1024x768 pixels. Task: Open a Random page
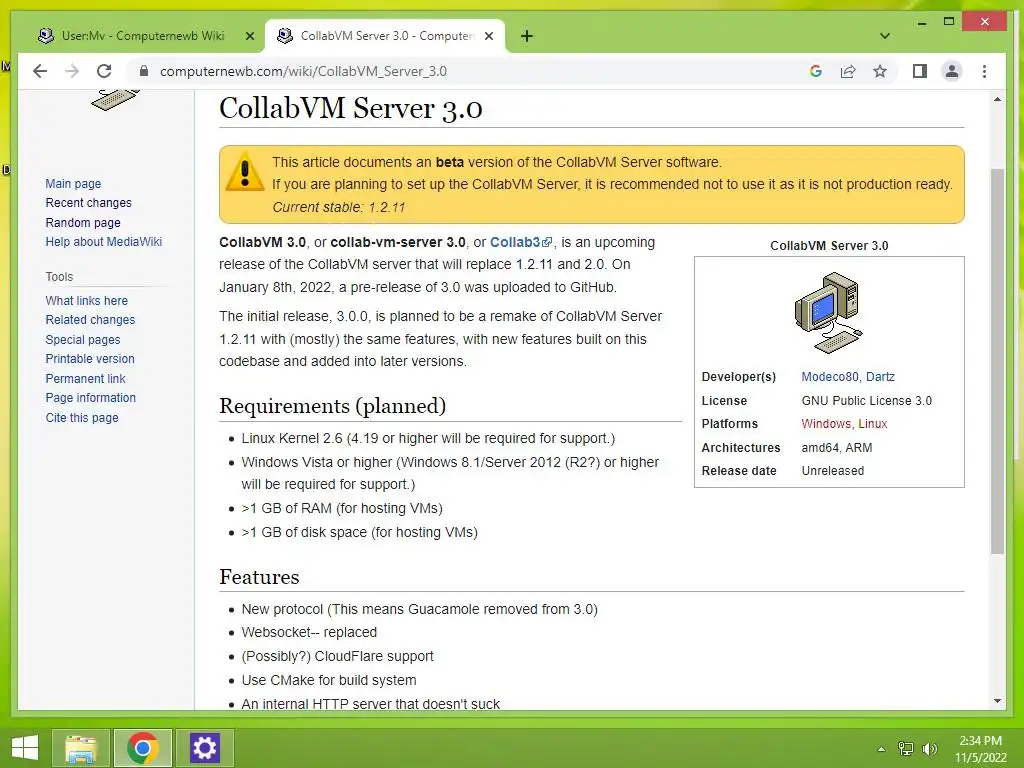click(x=83, y=222)
